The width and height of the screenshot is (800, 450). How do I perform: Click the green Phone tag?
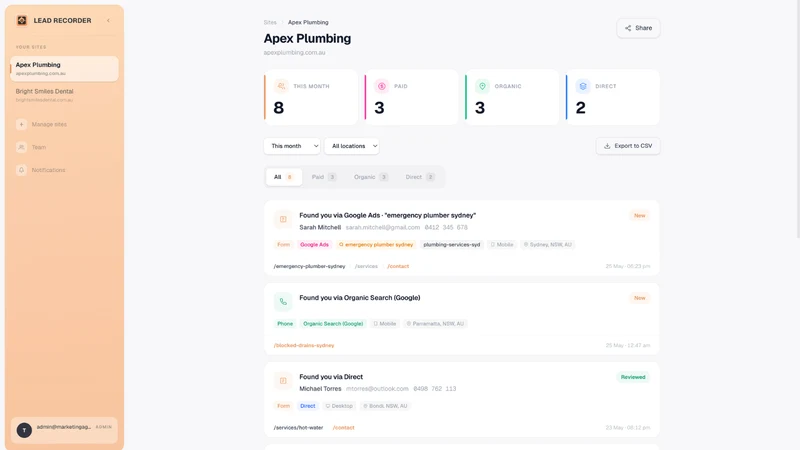tap(285, 324)
